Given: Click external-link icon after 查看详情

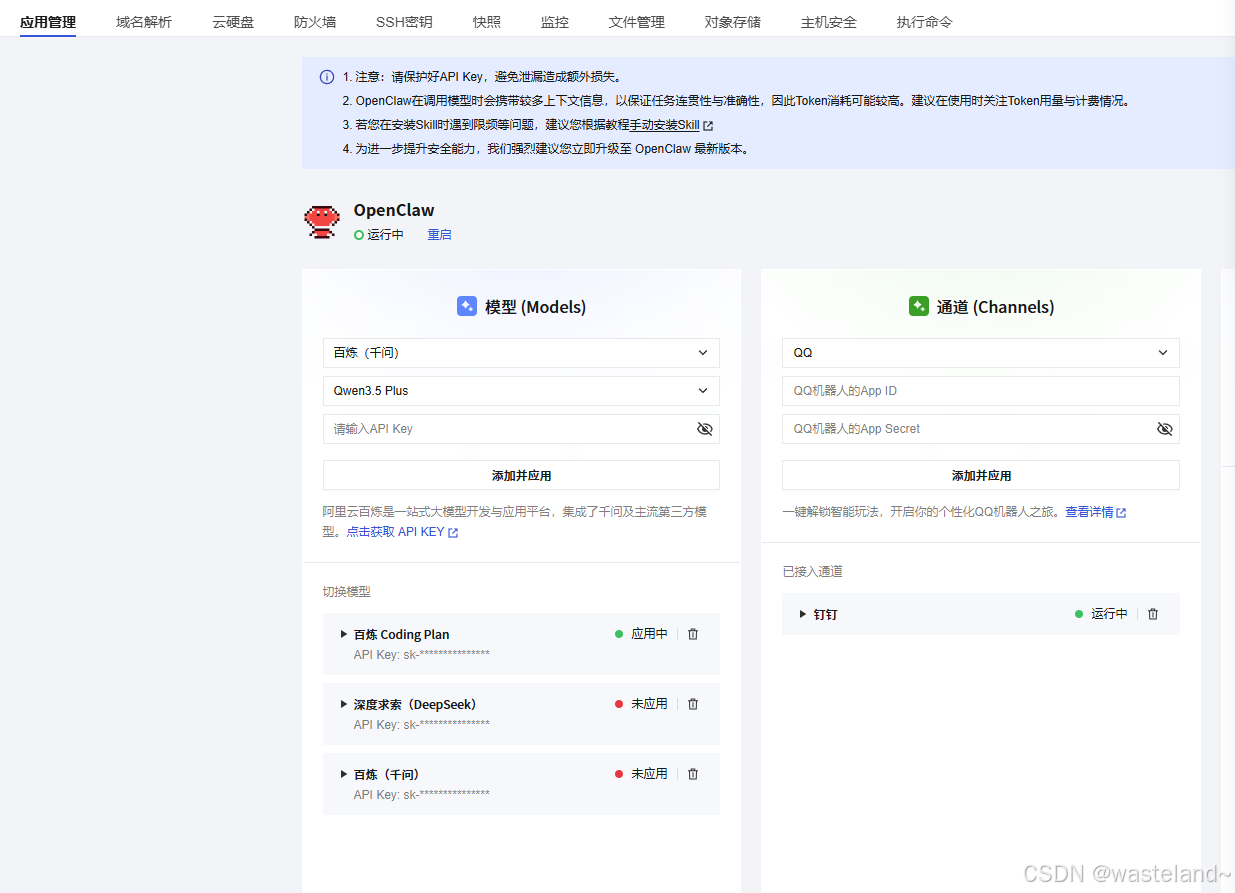Looking at the screenshot, I should point(1121,513).
